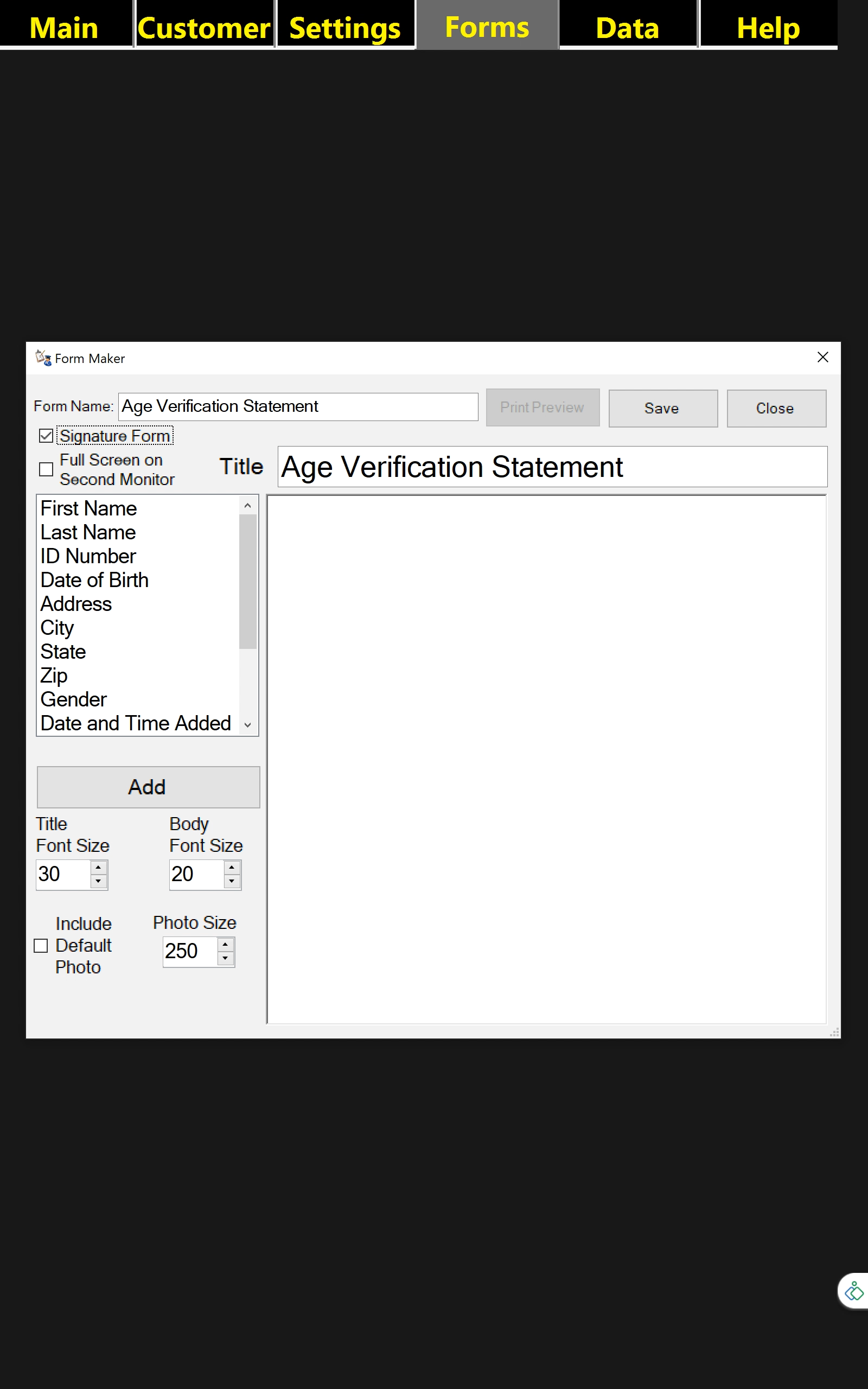Select Date of Birth in field list
This screenshot has width=868, height=1389.
click(95, 579)
